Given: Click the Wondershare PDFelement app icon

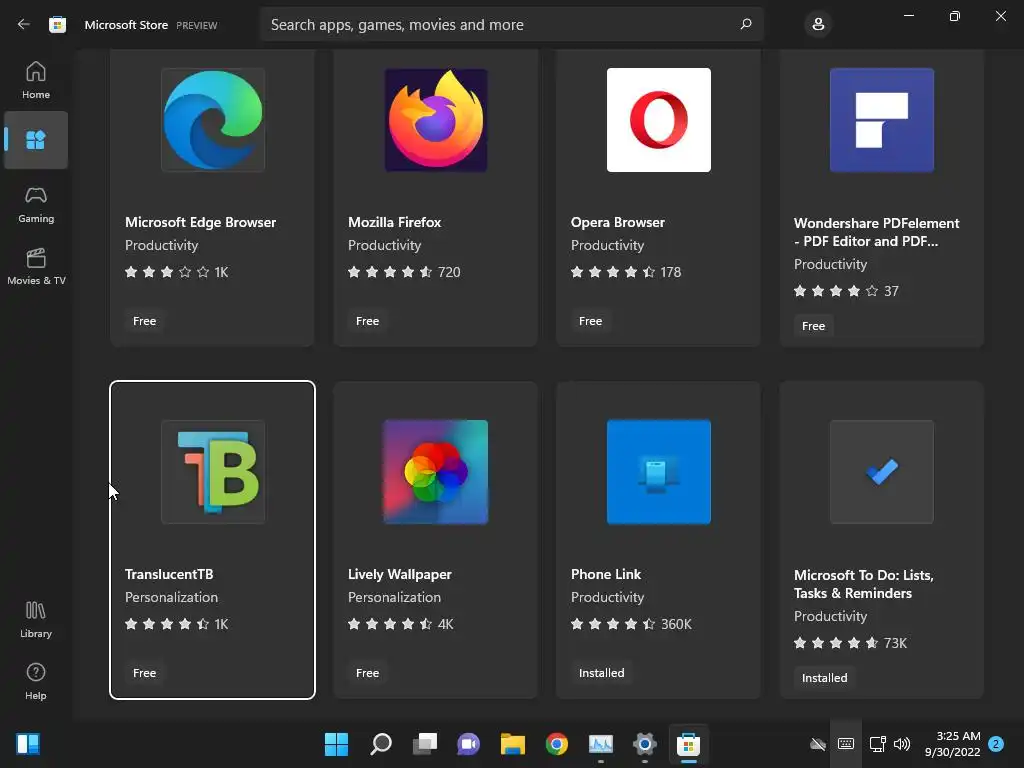Looking at the screenshot, I should coord(882,120).
